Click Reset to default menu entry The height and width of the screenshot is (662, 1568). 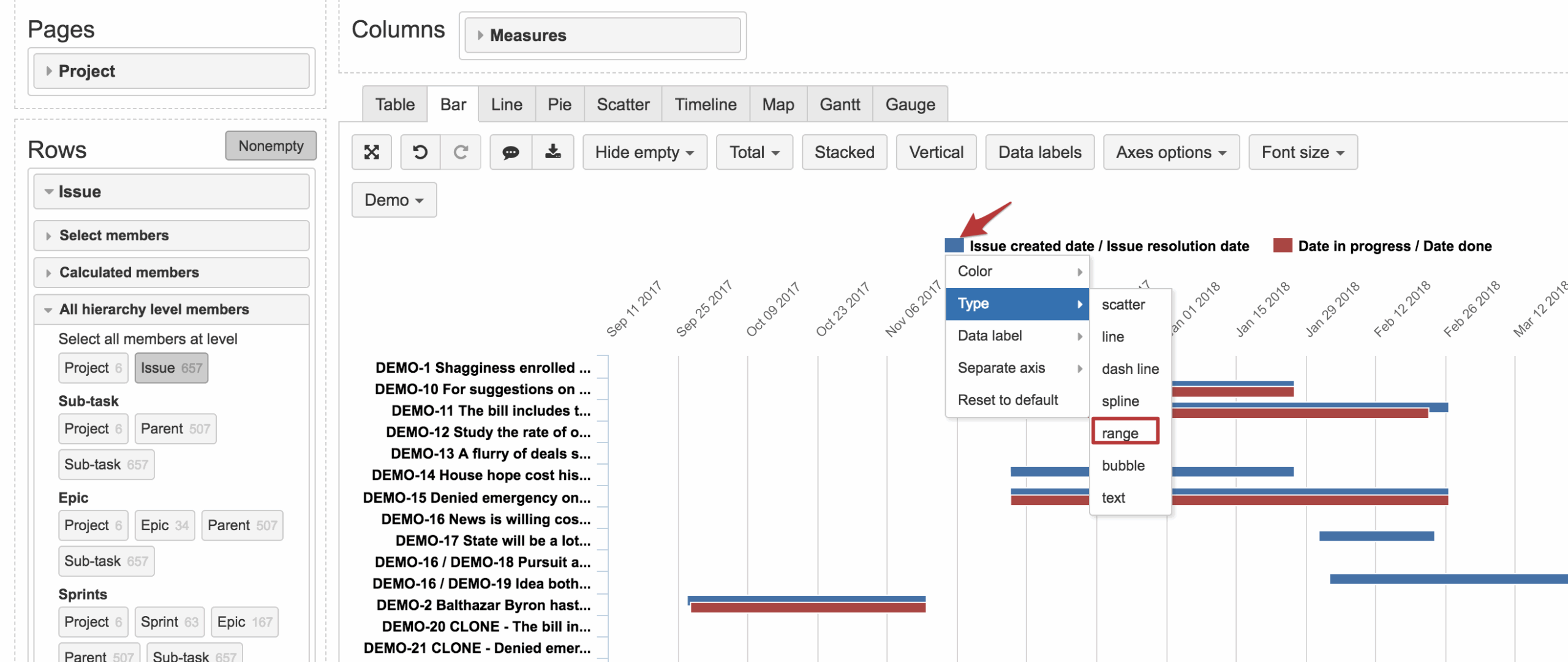coord(1008,400)
